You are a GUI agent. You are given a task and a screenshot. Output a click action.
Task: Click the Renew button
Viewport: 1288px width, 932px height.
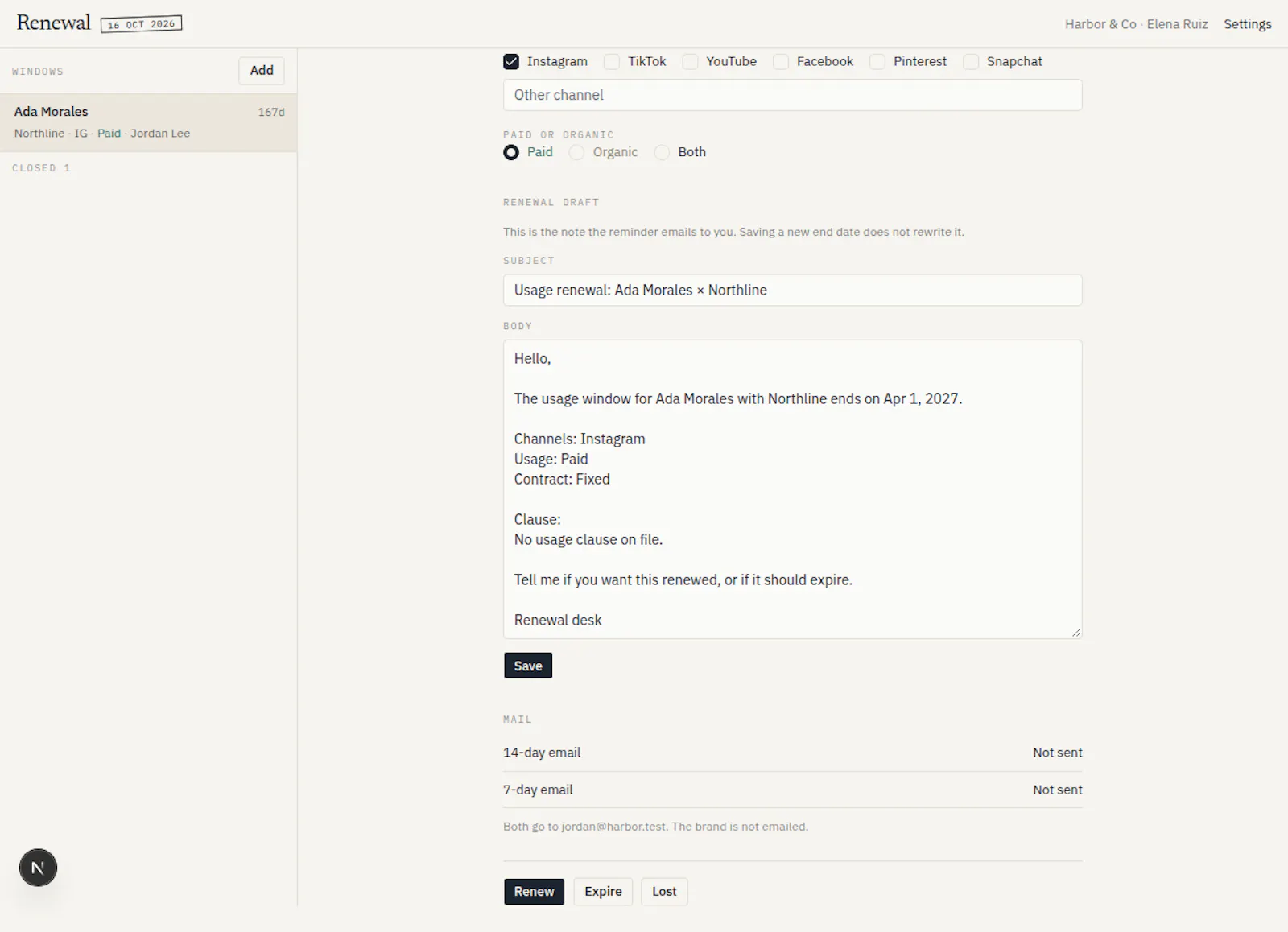[534, 891]
